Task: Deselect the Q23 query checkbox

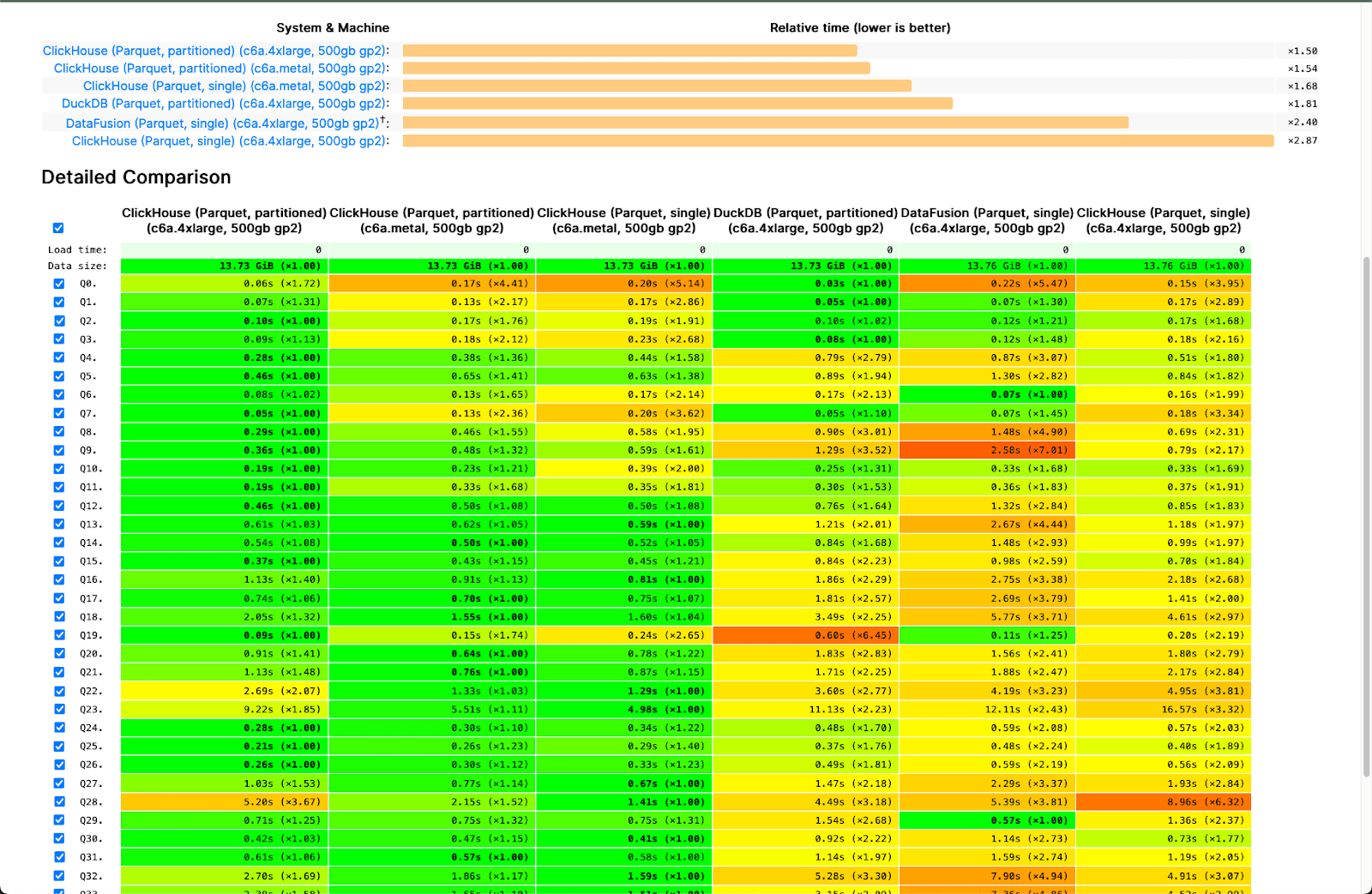Action: coord(59,709)
